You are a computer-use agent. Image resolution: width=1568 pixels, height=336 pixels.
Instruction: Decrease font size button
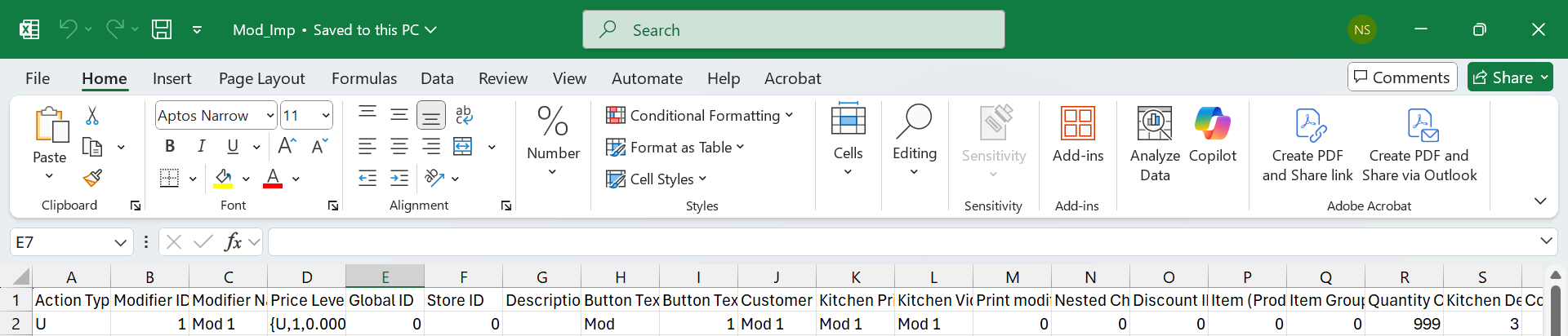coord(319,146)
